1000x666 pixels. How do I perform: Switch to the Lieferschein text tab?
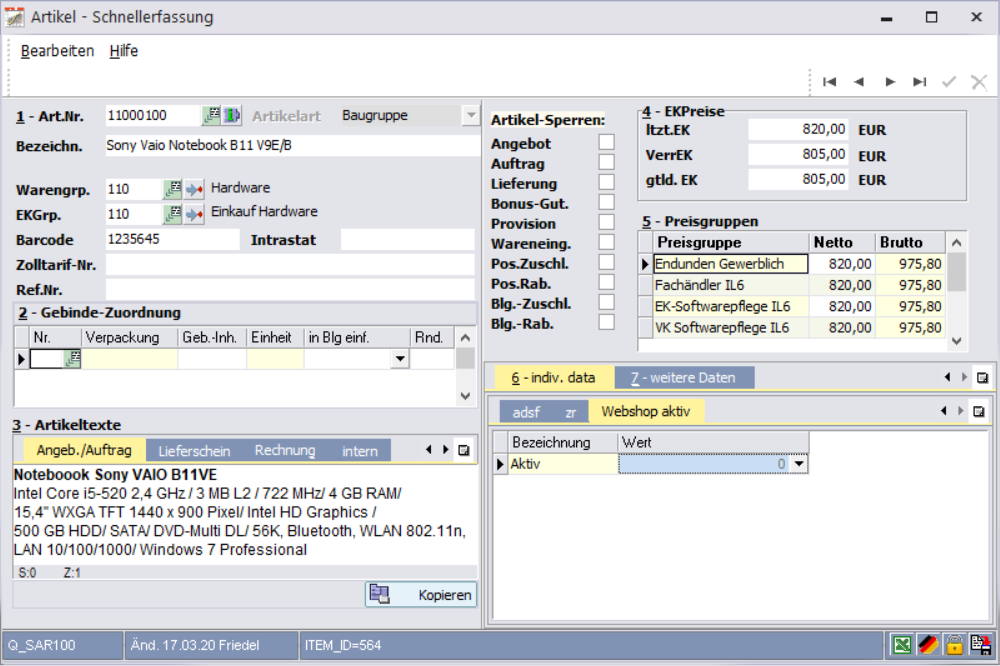pos(194,450)
